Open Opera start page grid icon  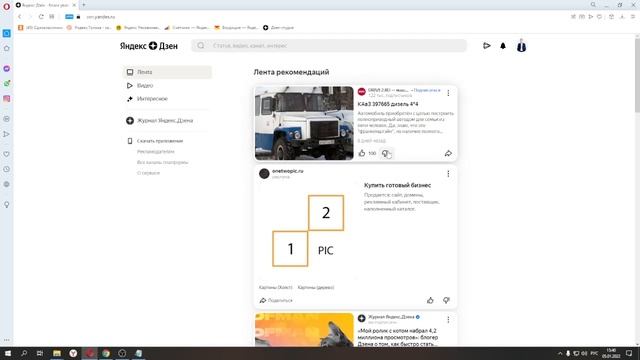(51, 17)
